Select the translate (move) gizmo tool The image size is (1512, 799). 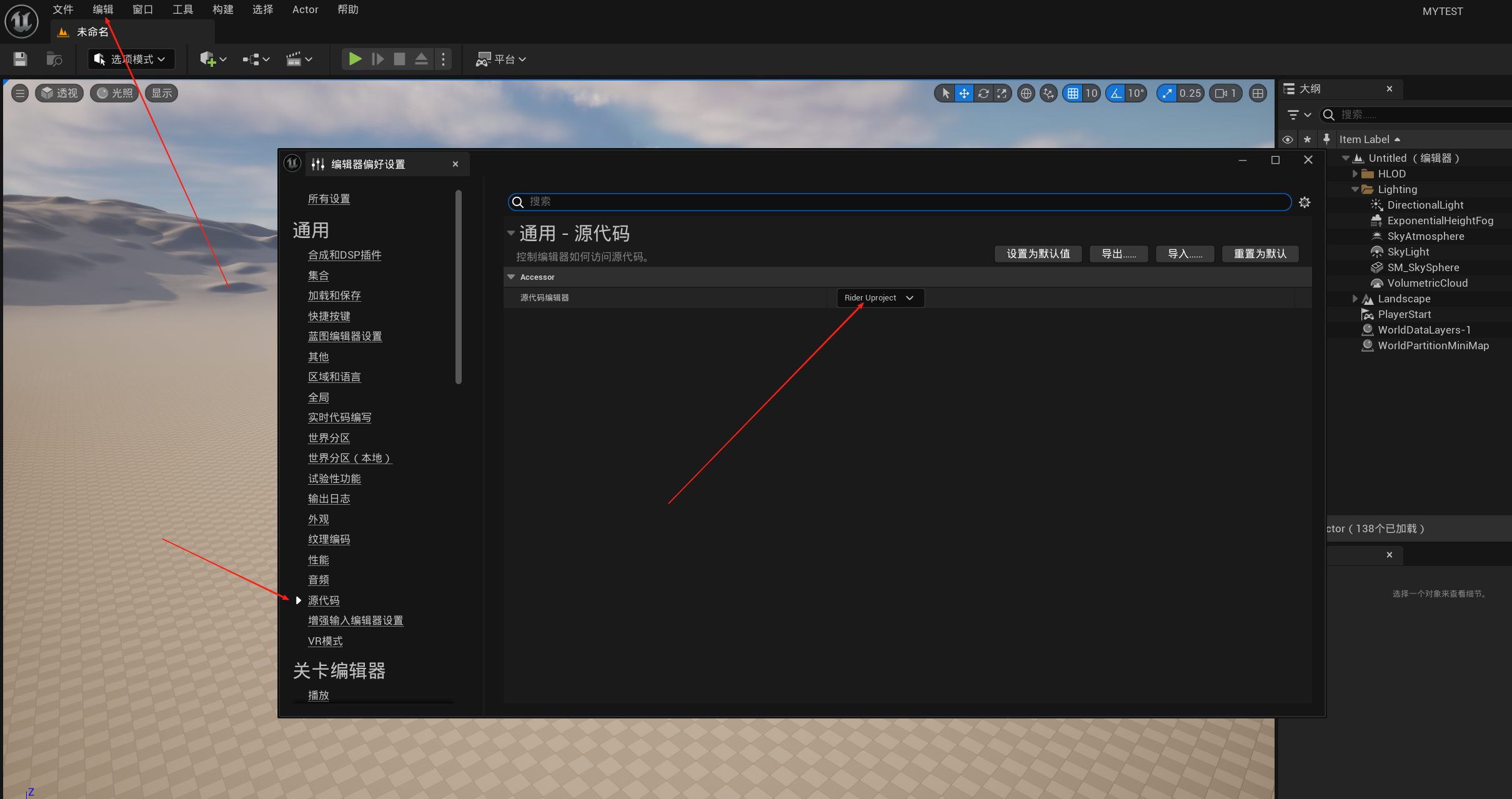pyautogui.click(x=964, y=93)
